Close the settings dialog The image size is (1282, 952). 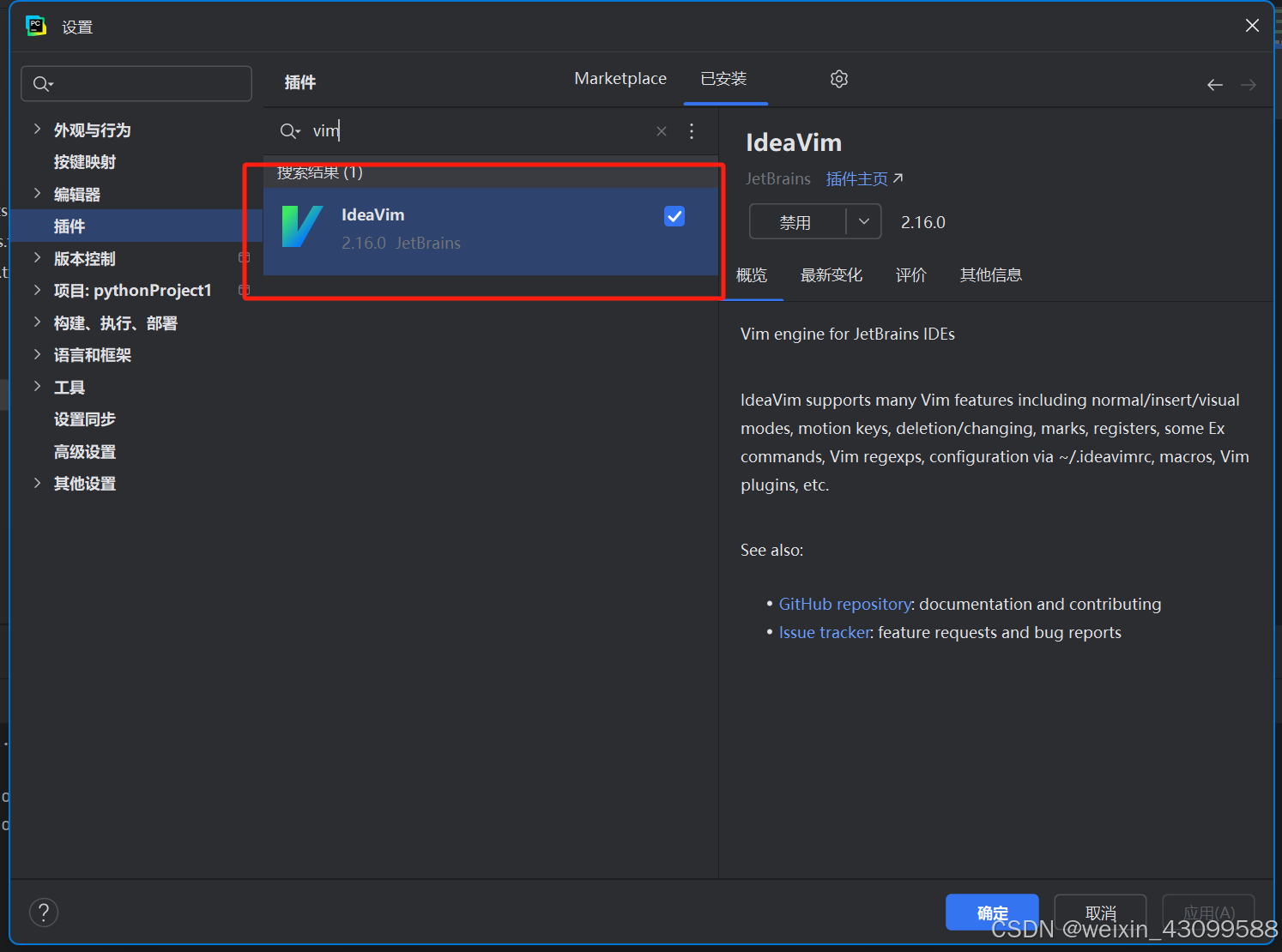[x=1252, y=26]
